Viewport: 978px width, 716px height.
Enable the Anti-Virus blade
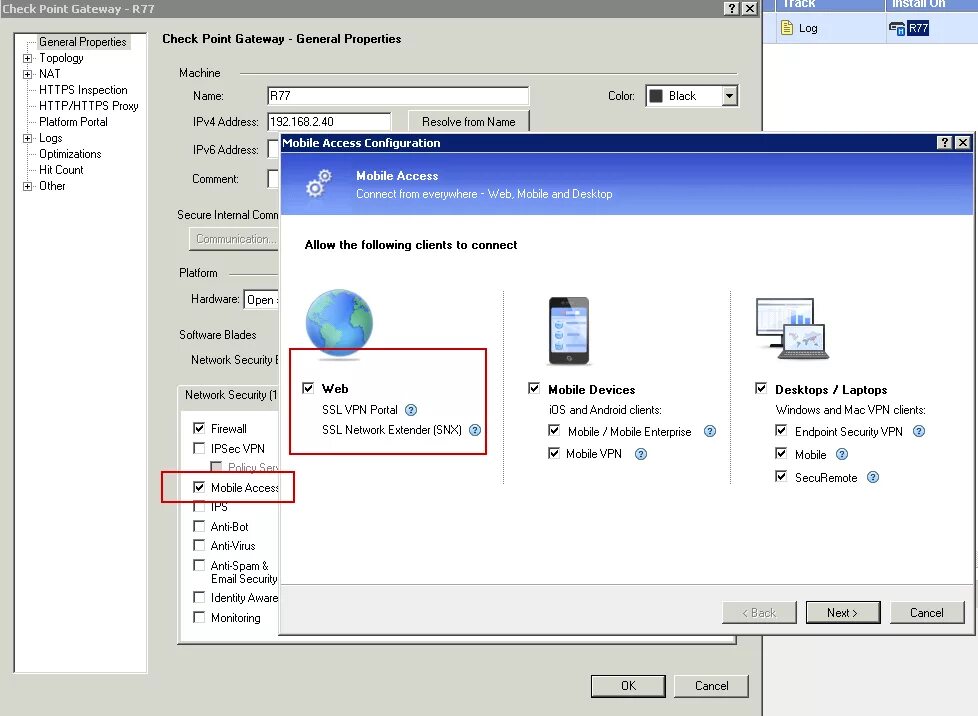[199, 545]
